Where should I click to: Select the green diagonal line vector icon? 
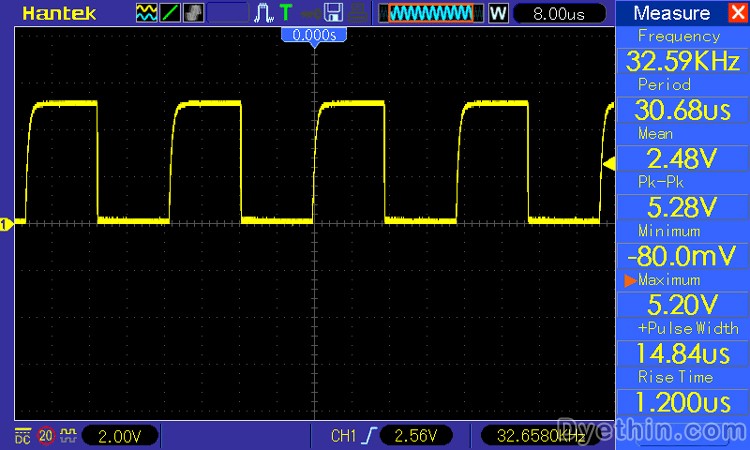click(170, 13)
